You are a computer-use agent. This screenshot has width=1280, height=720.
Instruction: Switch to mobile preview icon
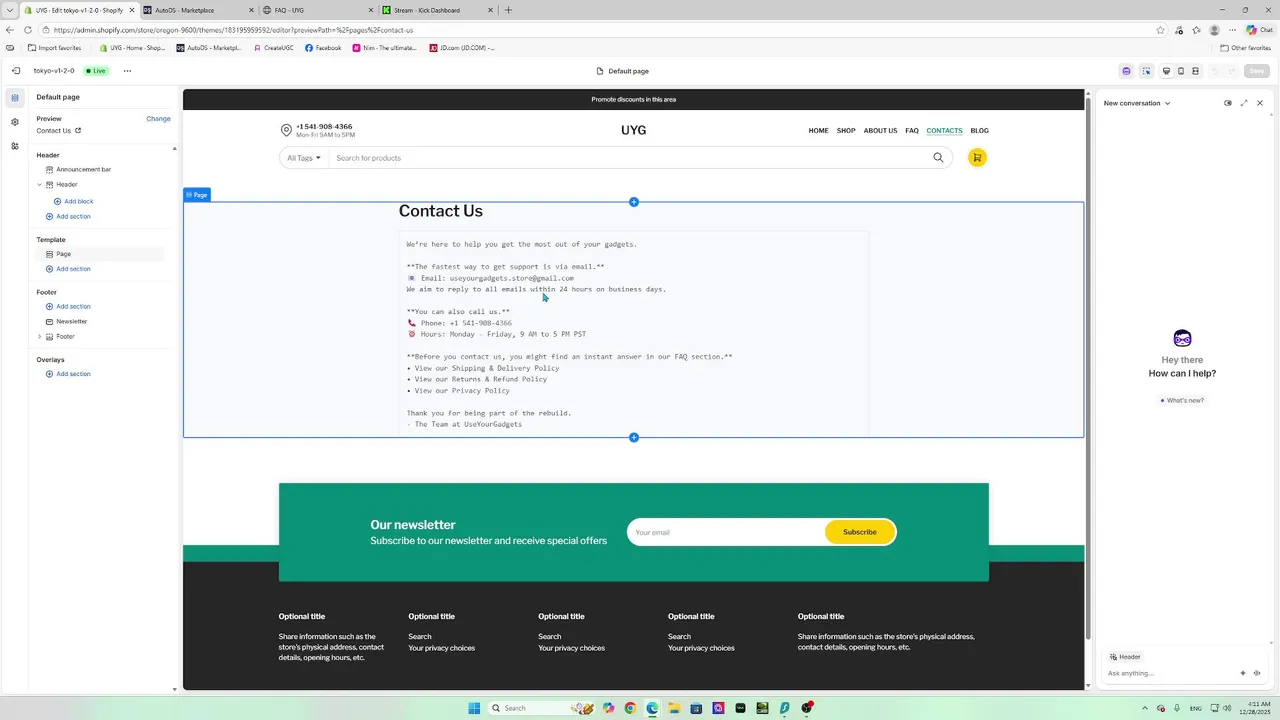1181,71
